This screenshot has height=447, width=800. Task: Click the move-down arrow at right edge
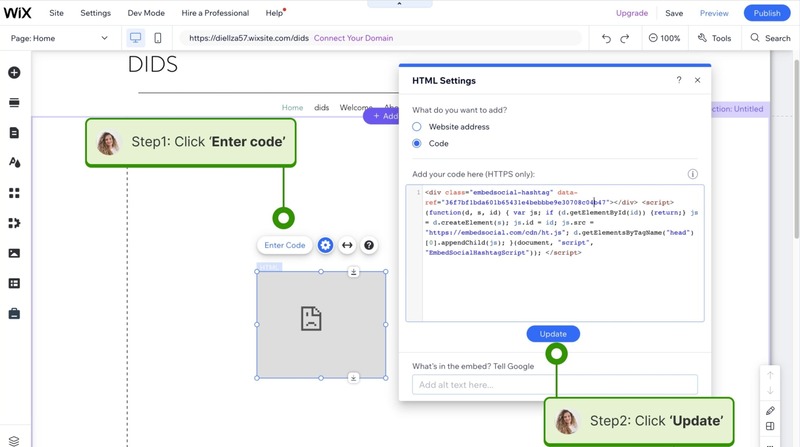(x=770, y=390)
